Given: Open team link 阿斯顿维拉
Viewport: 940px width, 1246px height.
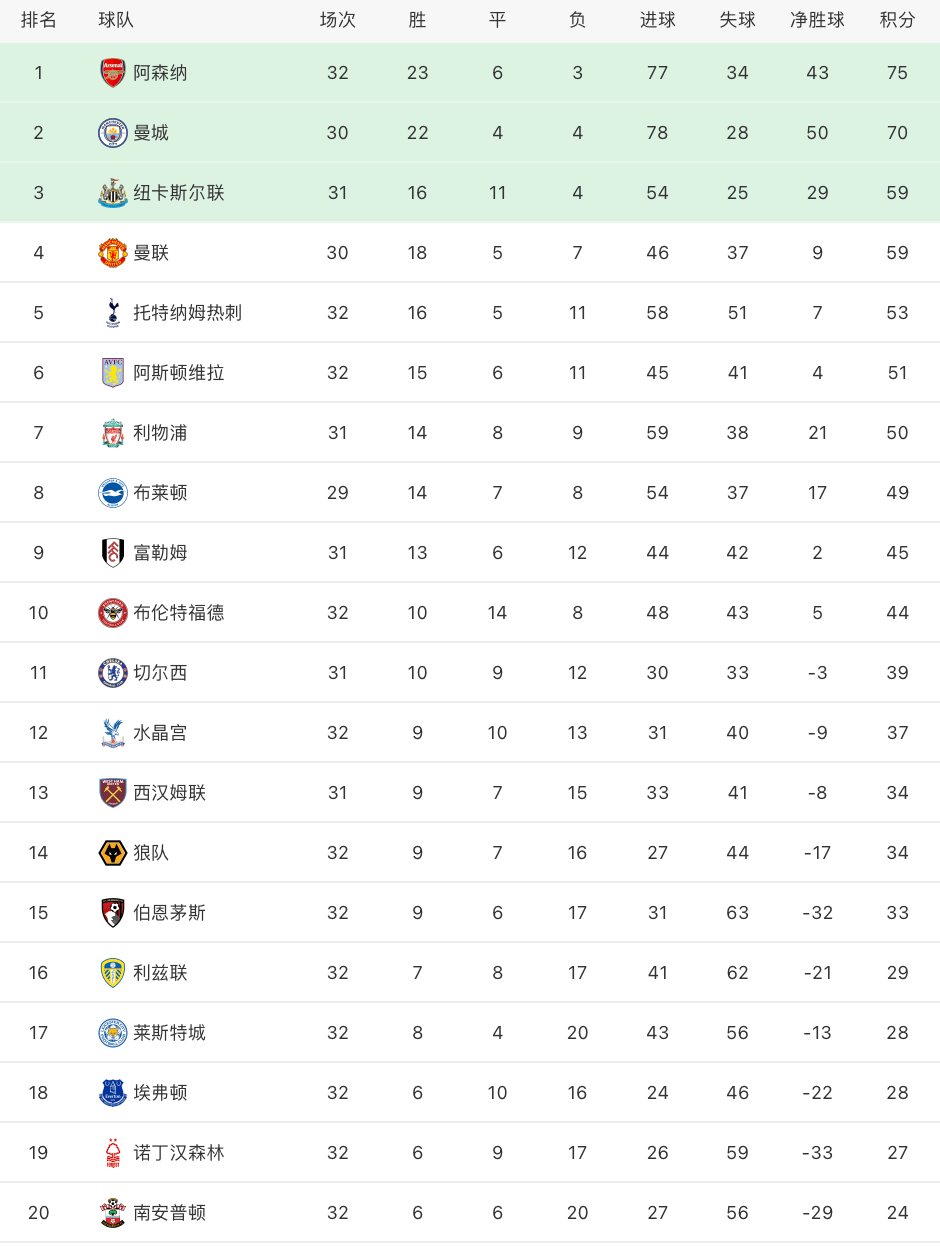Looking at the screenshot, I should (179, 373).
